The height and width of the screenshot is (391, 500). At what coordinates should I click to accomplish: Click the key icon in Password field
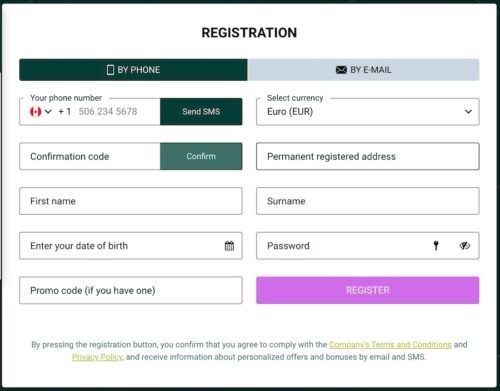tap(436, 246)
